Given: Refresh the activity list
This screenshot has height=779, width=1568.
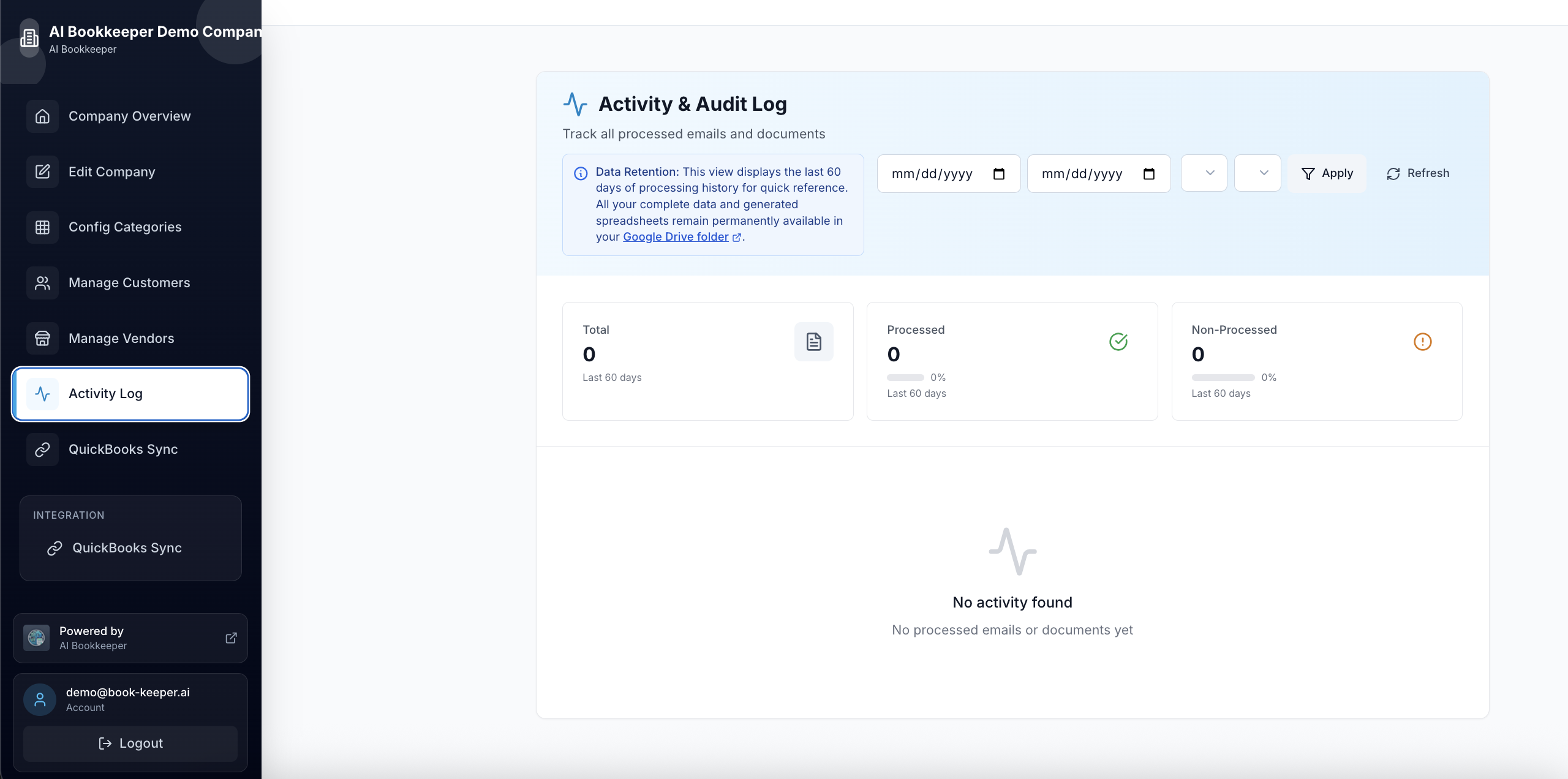Looking at the screenshot, I should tap(1418, 173).
